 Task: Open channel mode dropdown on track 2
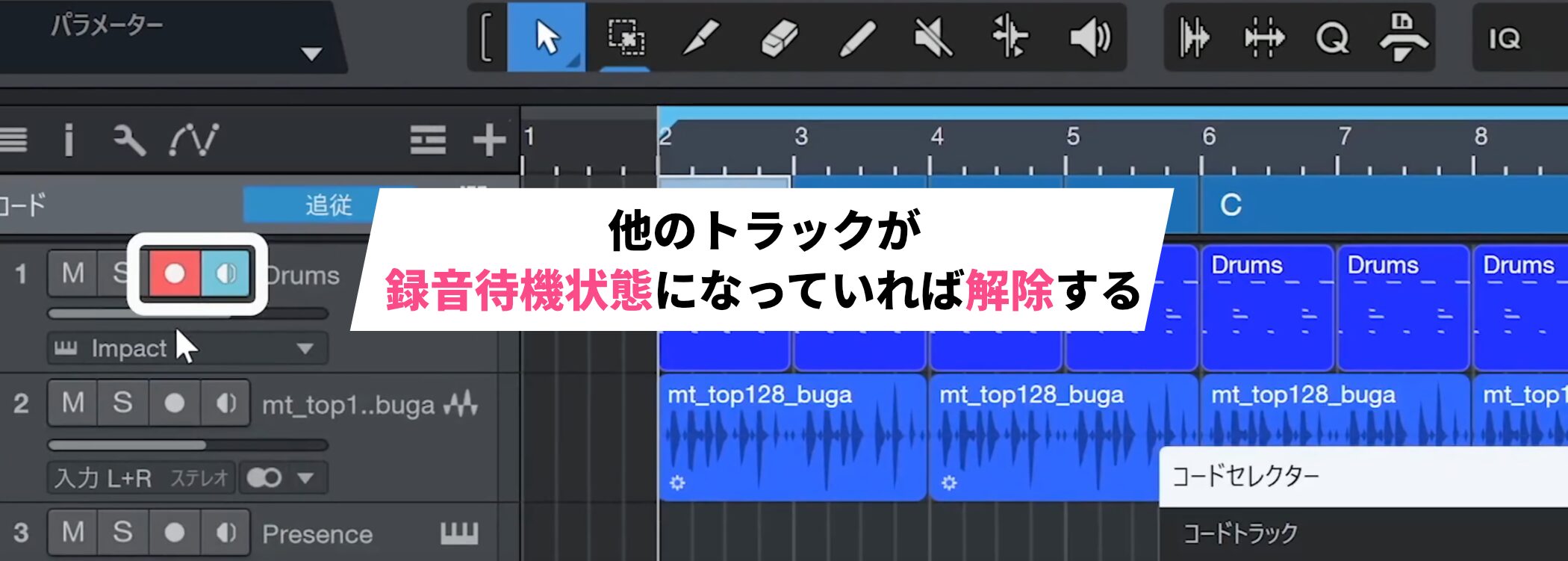[305, 478]
